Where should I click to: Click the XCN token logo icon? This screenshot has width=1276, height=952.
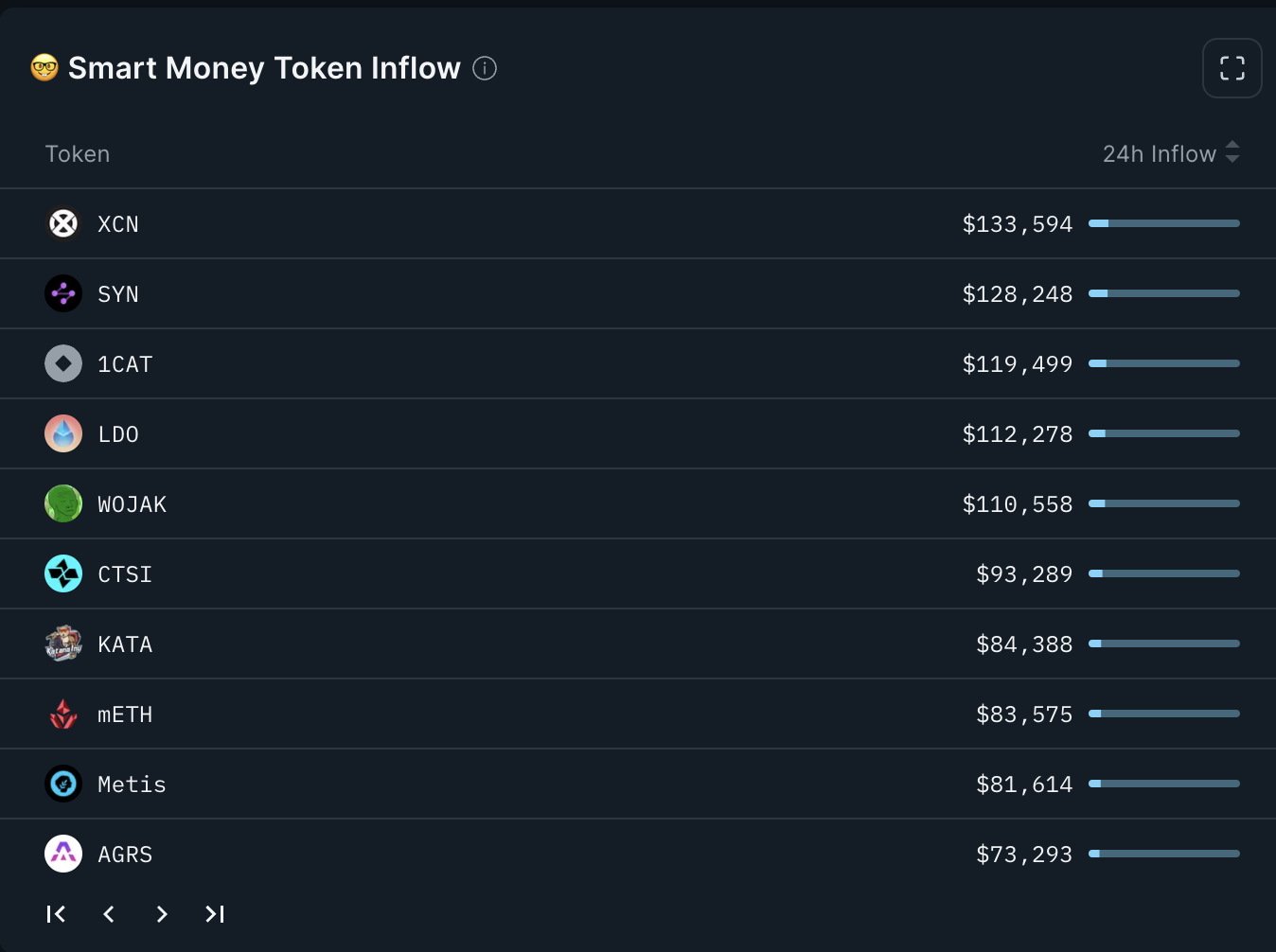63,224
